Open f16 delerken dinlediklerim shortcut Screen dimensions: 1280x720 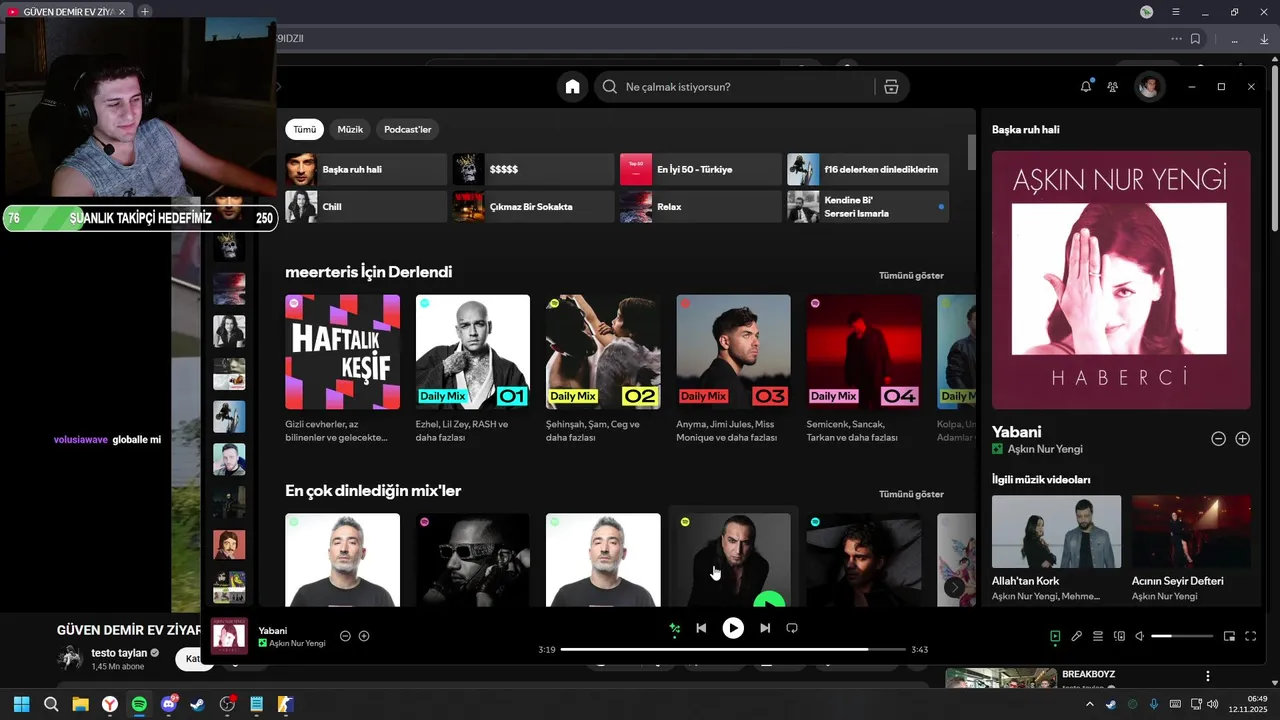868,170
